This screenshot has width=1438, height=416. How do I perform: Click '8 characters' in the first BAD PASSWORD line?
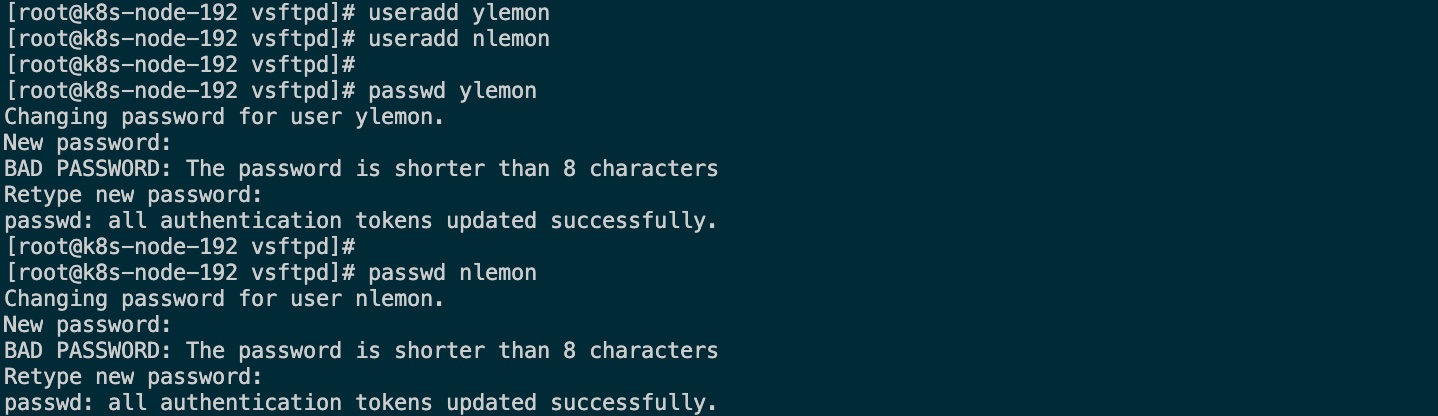(641, 169)
